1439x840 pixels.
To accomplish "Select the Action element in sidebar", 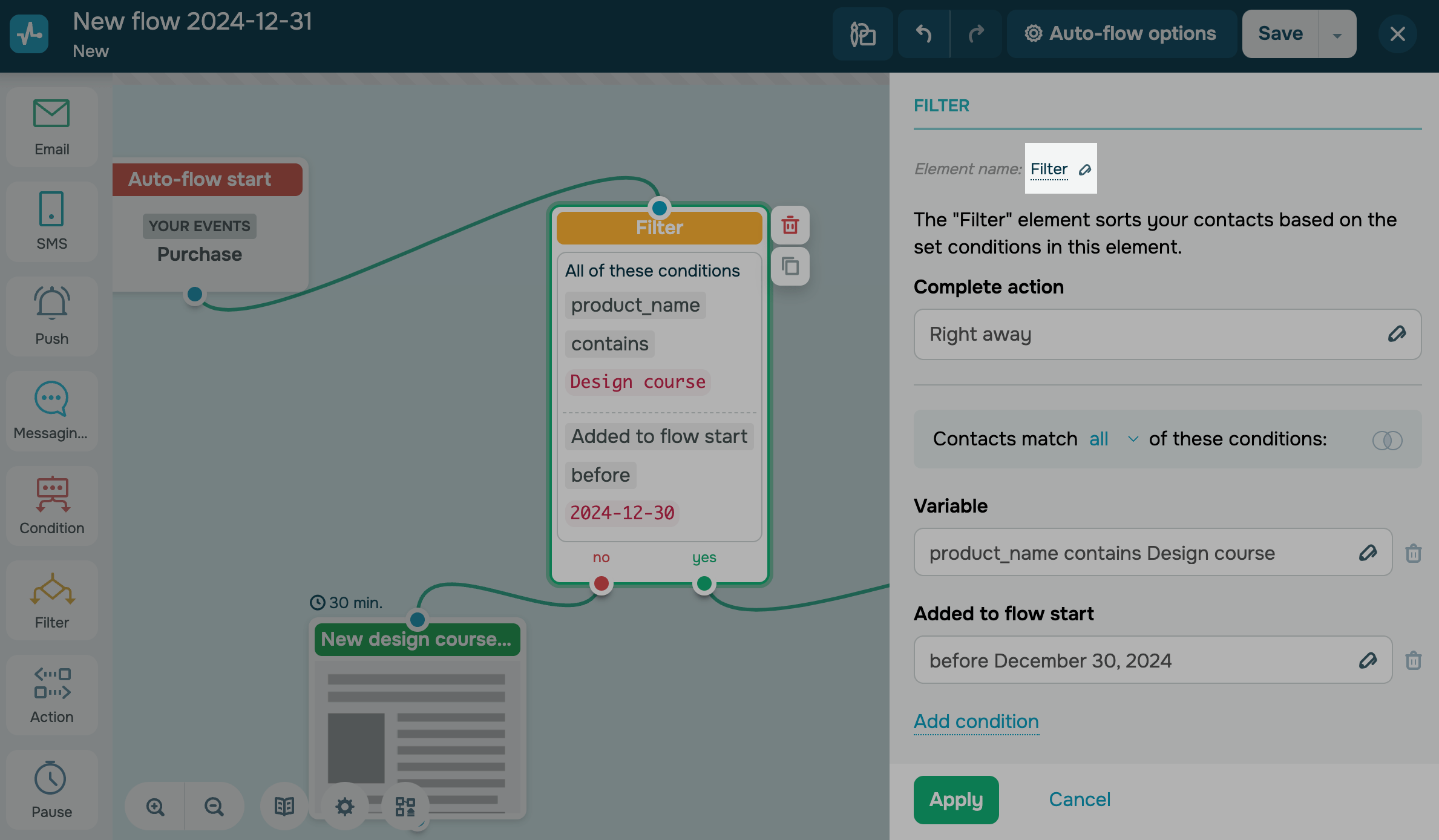I will 51,694.
